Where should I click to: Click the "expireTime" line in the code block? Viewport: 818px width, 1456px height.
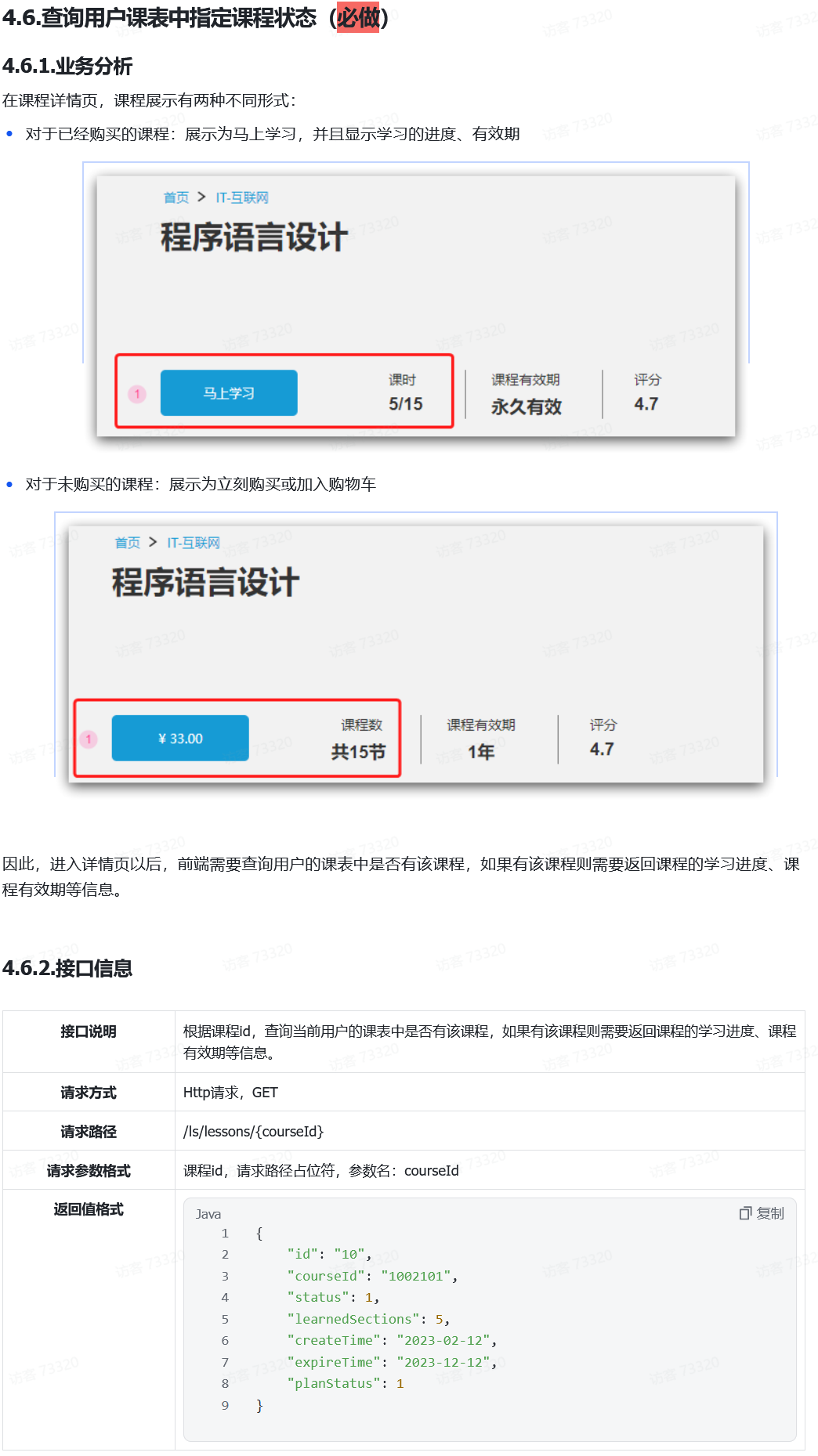[x=392, y=1362]
